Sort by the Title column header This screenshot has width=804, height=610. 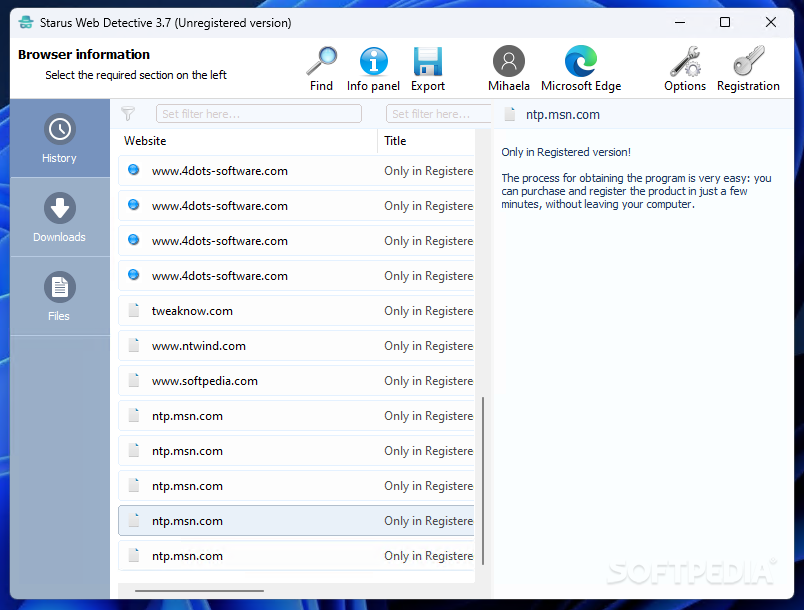tap(427, 141)
